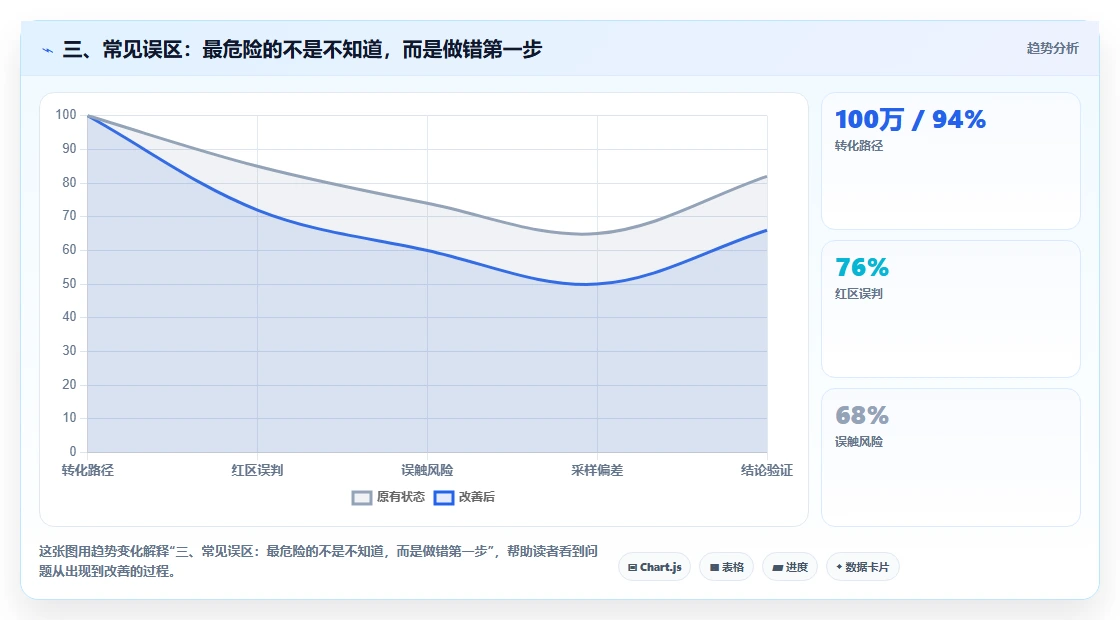Screen dimensions: 1120x620
Task: Select the 表格 tag chip
Action: [726, 567]
